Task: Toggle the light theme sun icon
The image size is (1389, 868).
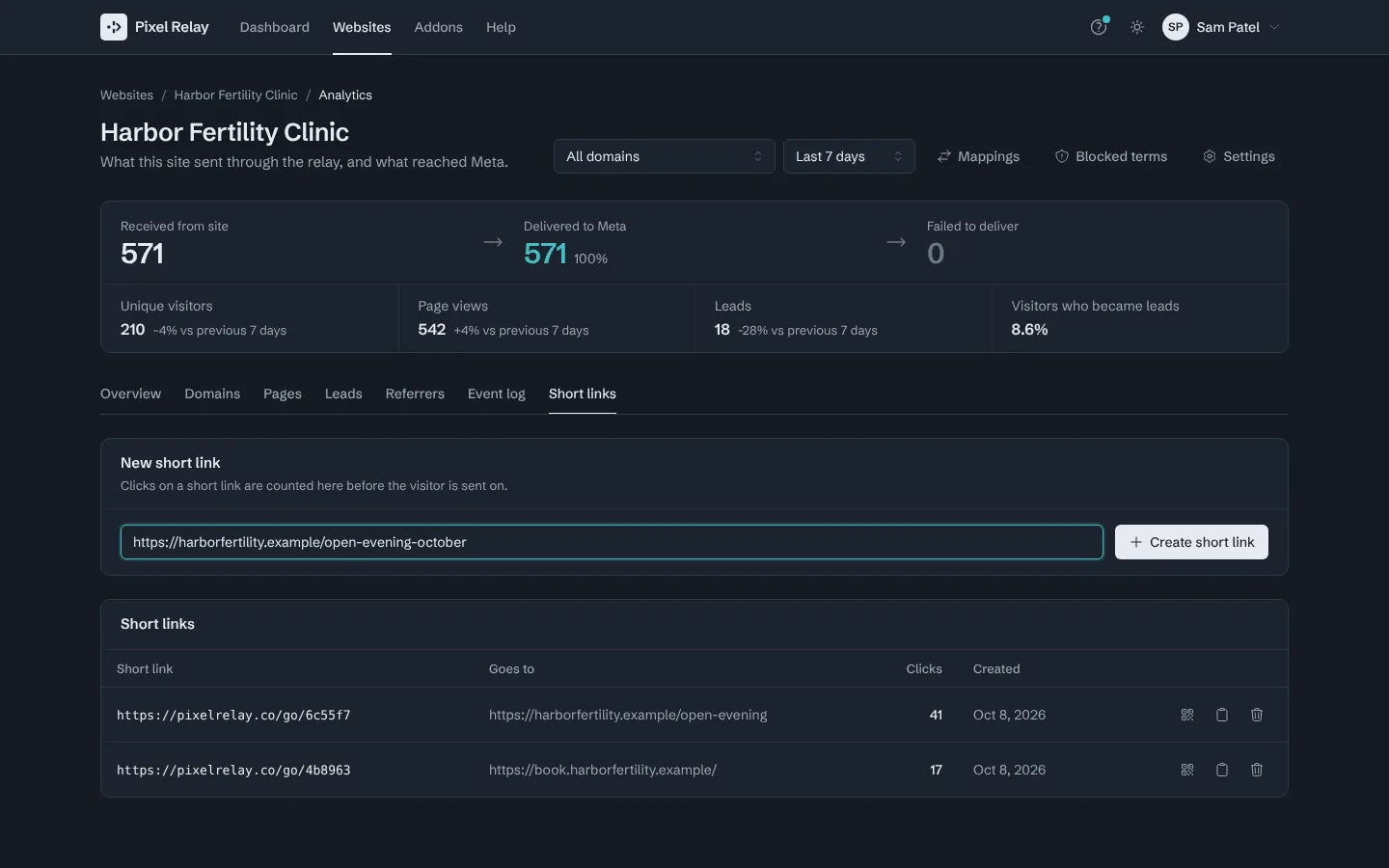Action: click(1137, 27)
